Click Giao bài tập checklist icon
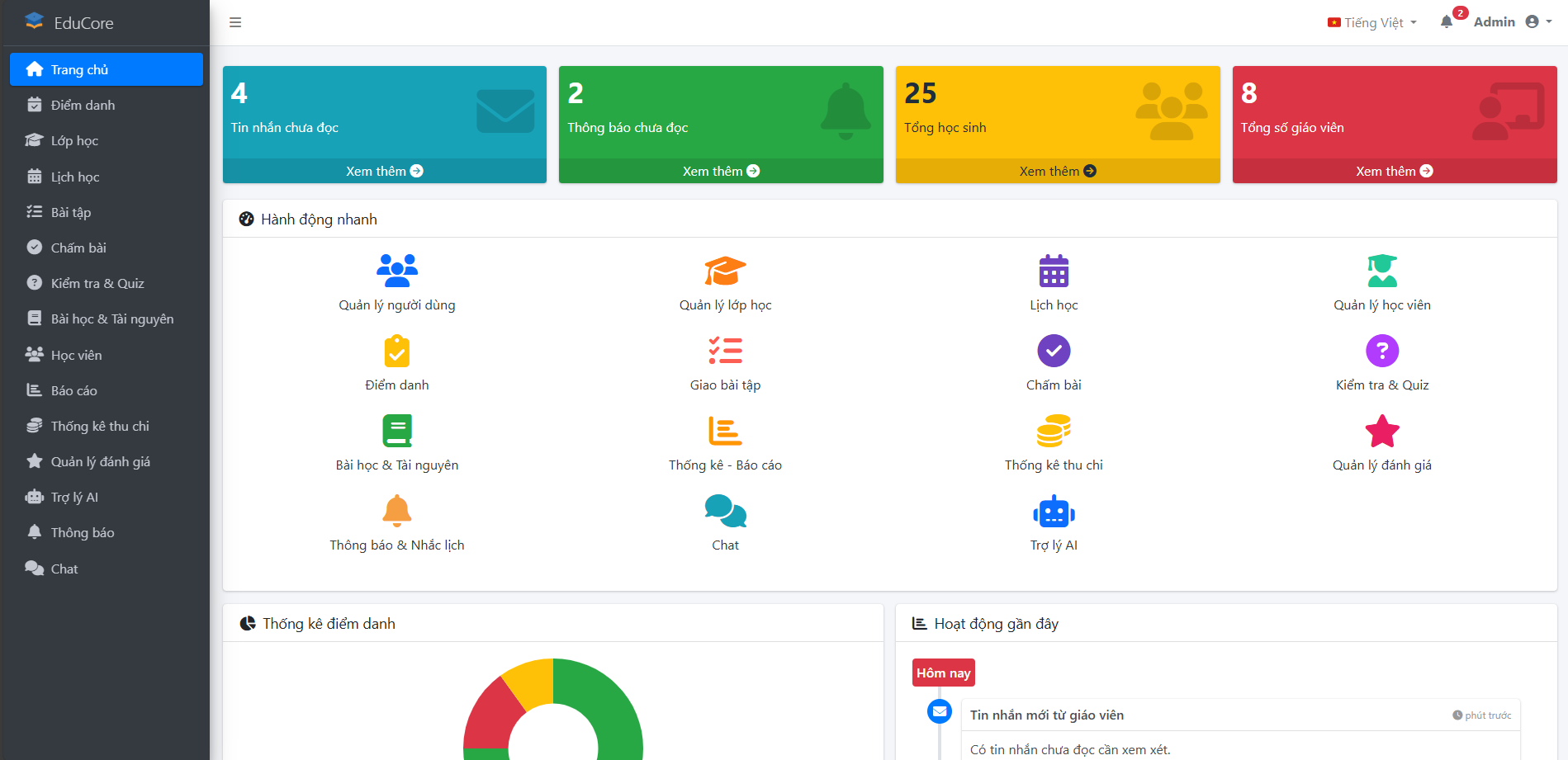This screenshot has width=1568, height=760. [725, 351]
